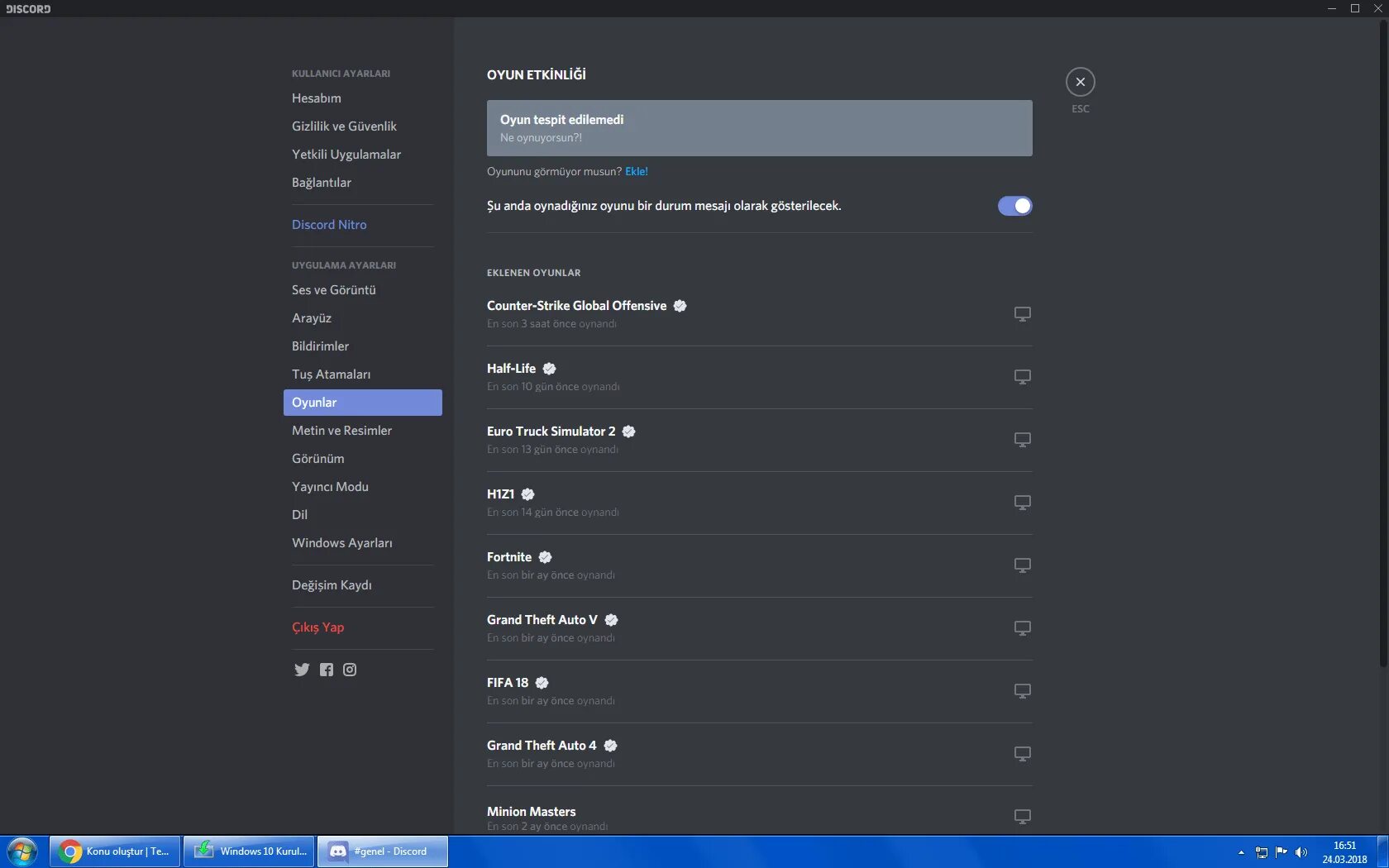Toggle overlay monitor icon for Half-Life
The width and height of the screenshot is (1389, 868).
tap(1023, 377)
